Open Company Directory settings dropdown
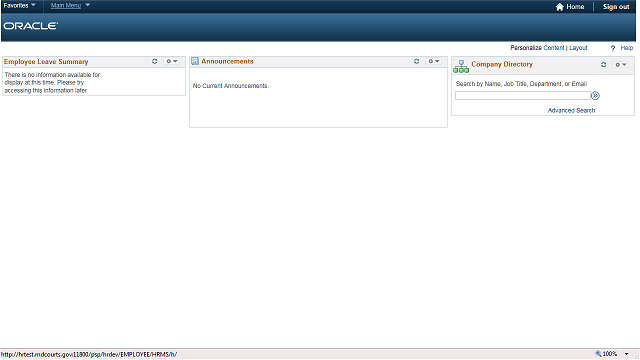Image resolution: width=640 pixels, height=360 pixels. (x=621, y=64)
